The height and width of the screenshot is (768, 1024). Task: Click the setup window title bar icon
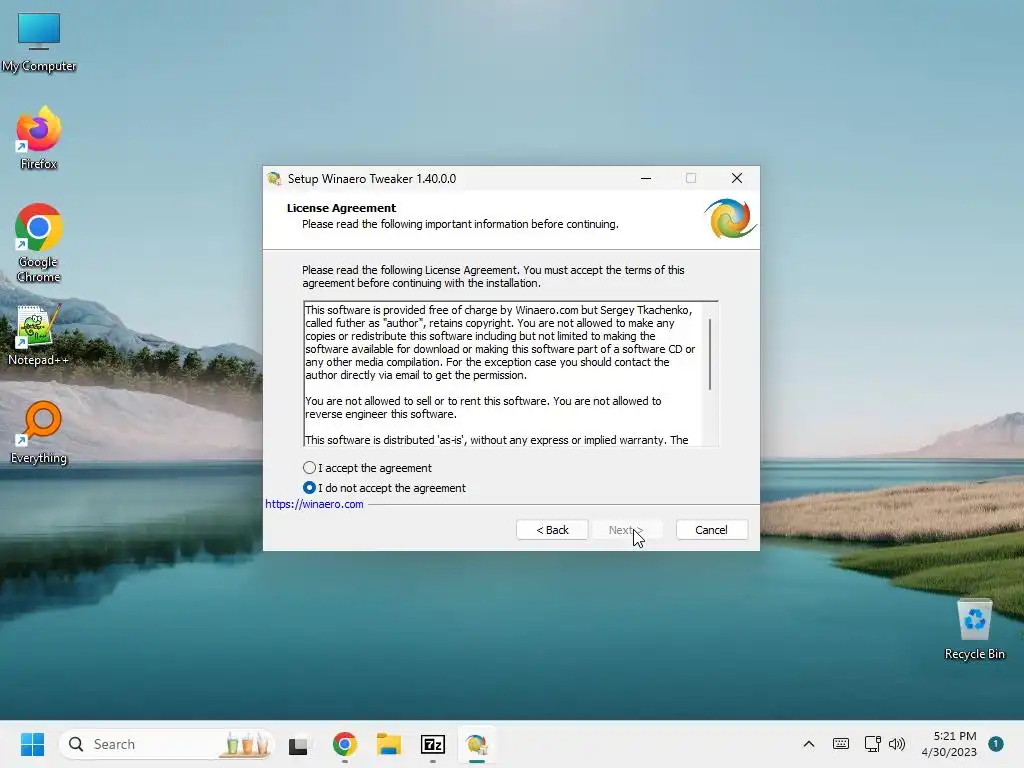pos(274,179)
